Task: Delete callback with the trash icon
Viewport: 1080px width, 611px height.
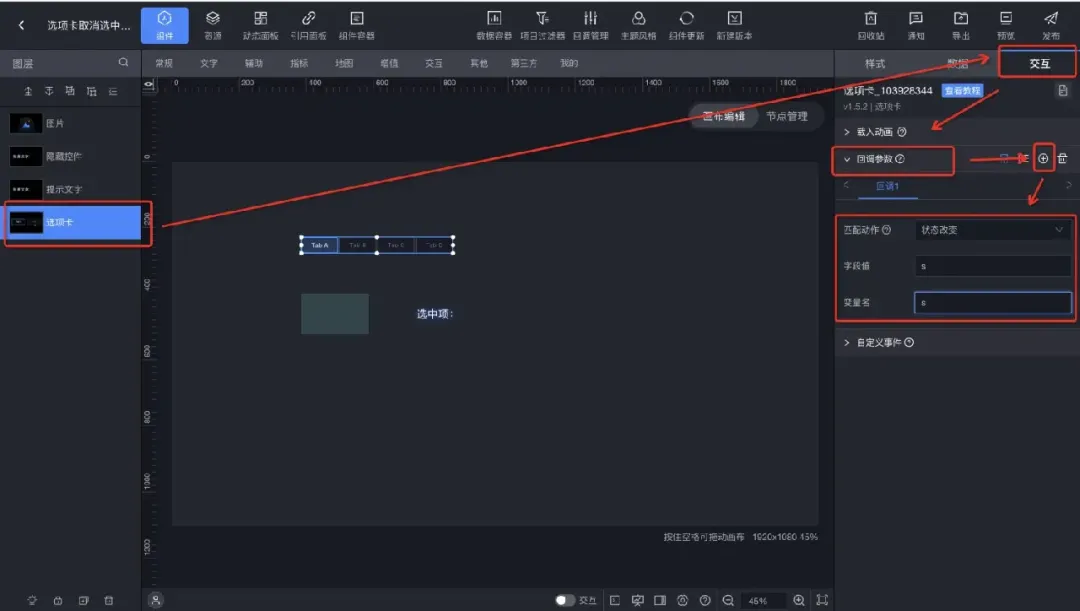Action: [1063, 159]
